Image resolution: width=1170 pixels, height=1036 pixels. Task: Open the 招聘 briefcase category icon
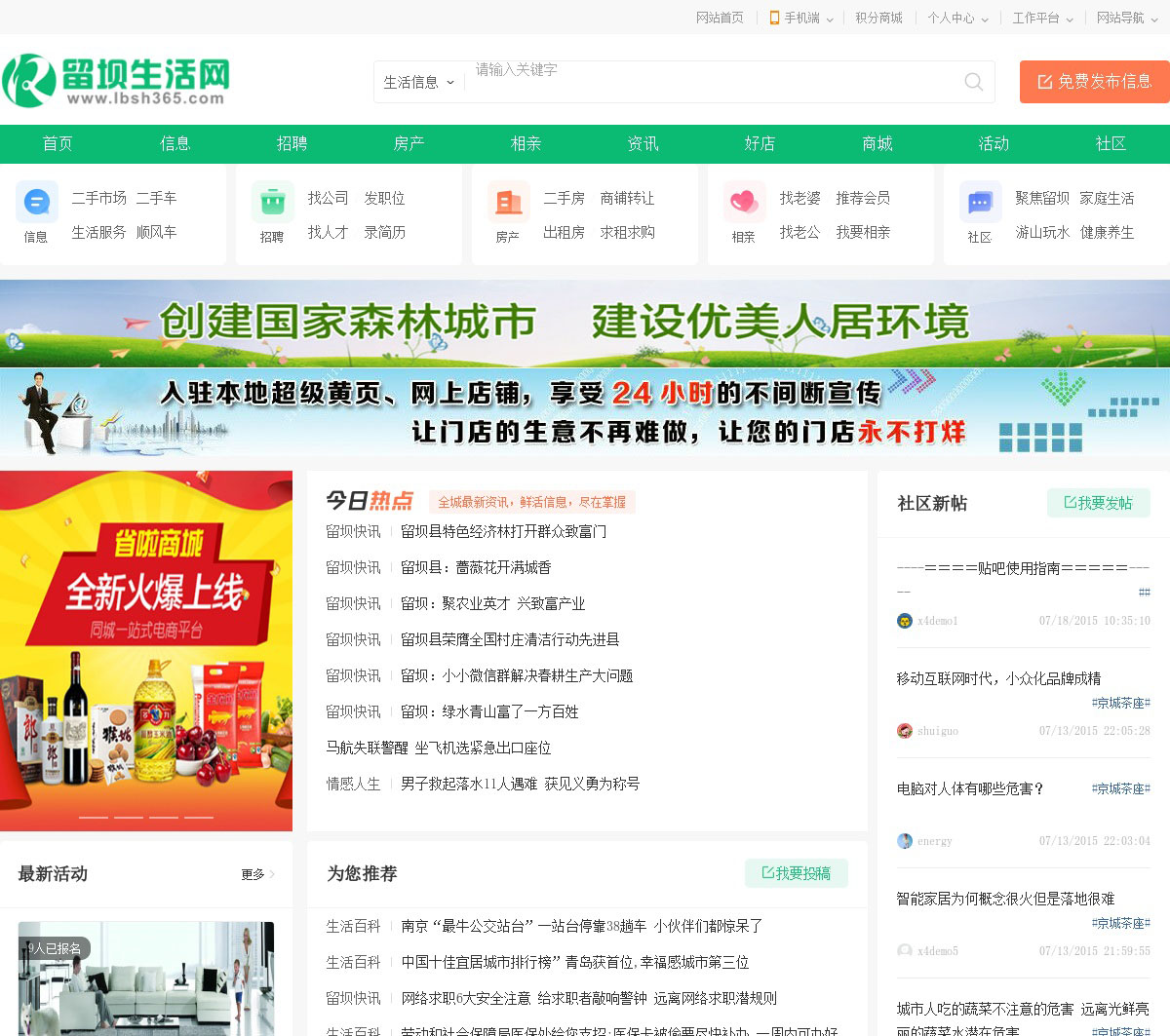[x=273, y=202]
